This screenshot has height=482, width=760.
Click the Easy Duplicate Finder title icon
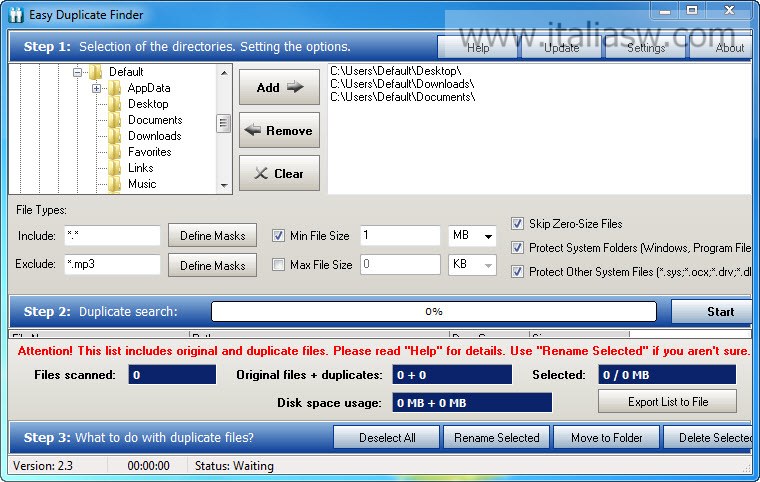[x=16, y=15]
